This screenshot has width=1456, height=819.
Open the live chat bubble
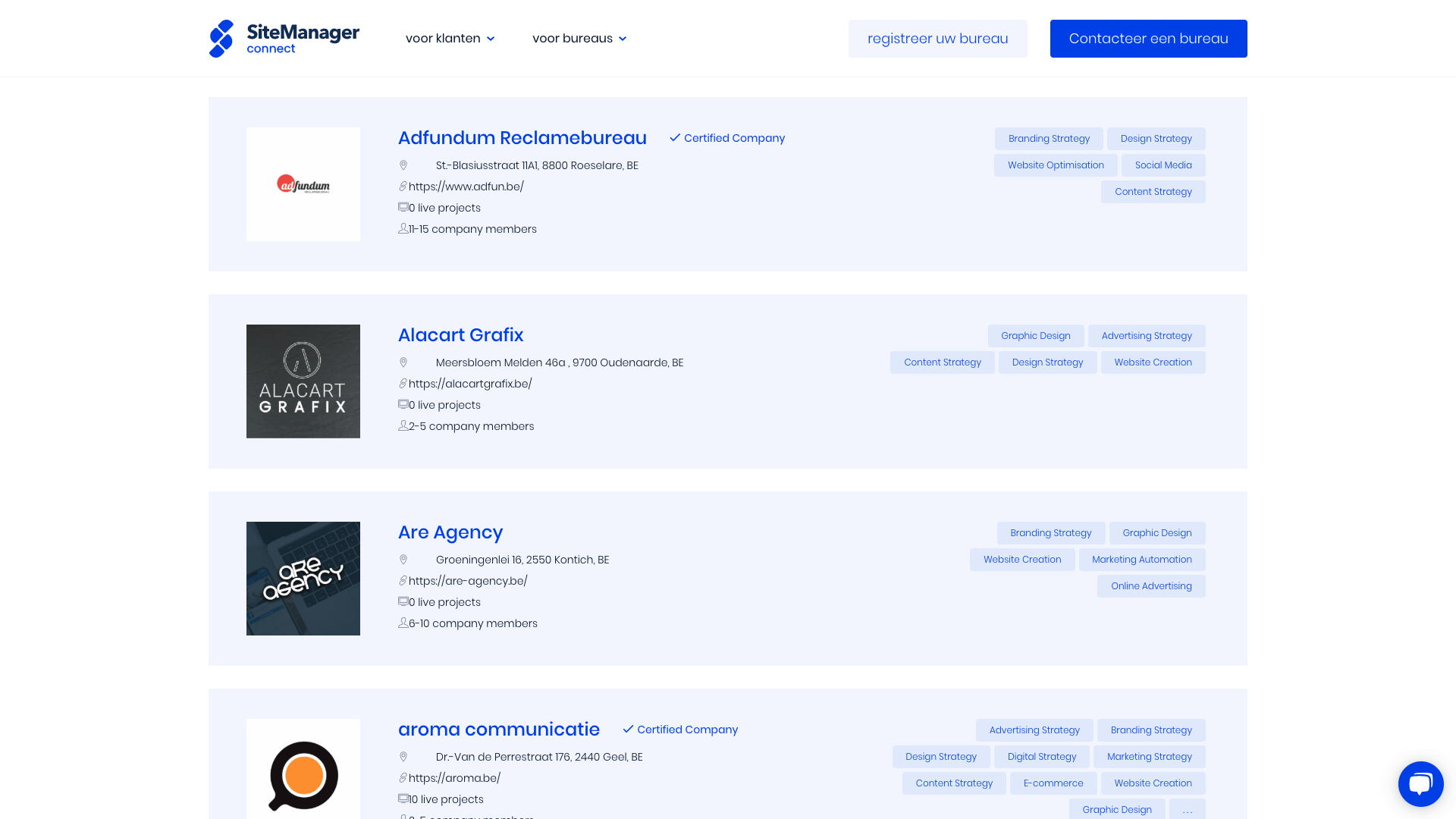[x=1420, y=783]
